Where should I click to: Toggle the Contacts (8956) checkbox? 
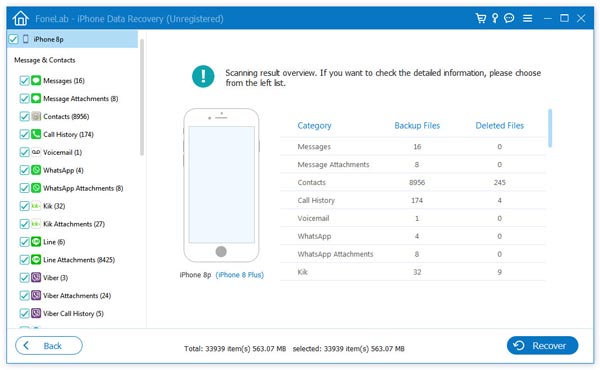pos(24,116)
